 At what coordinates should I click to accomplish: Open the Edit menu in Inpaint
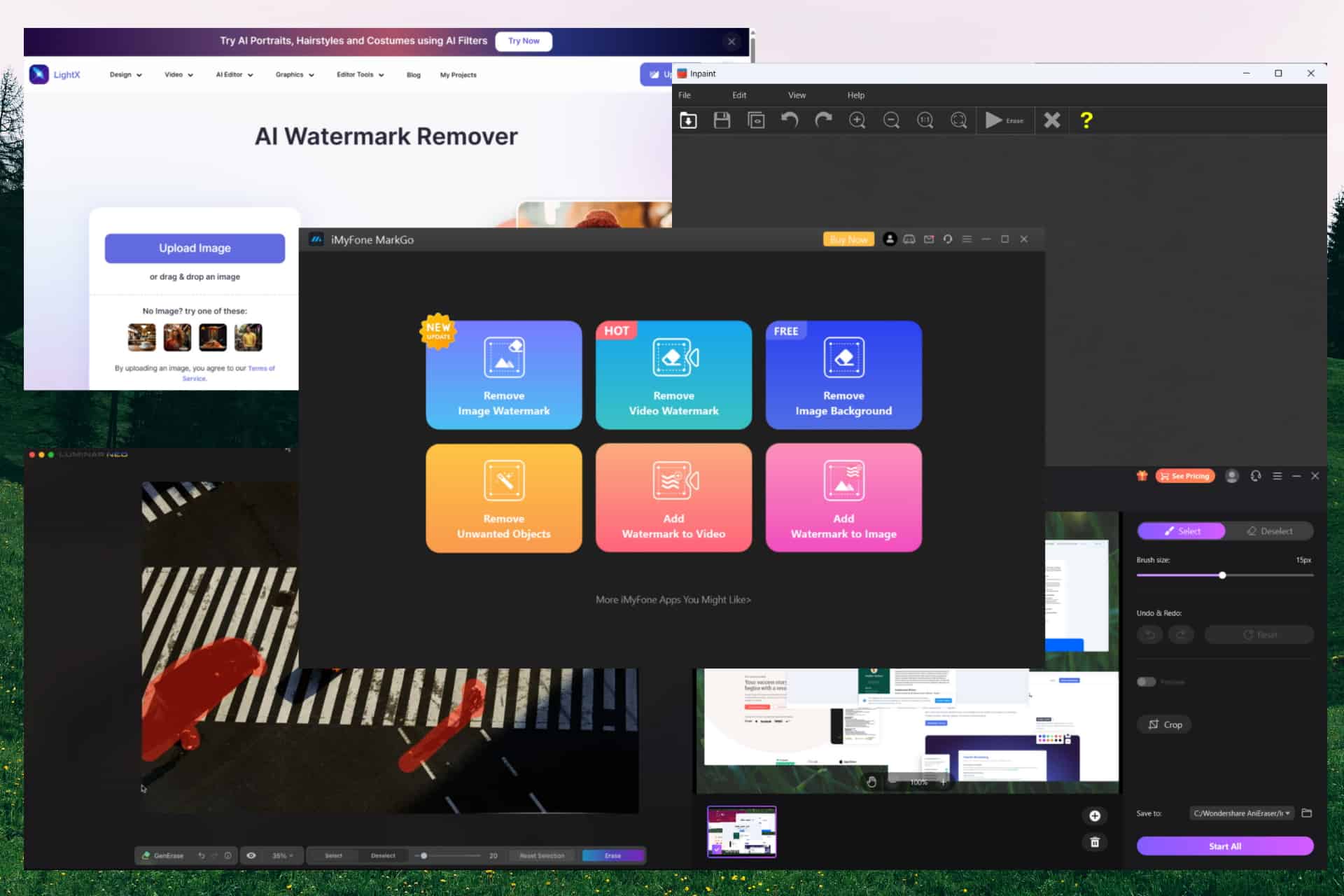[x=739, y=95]
